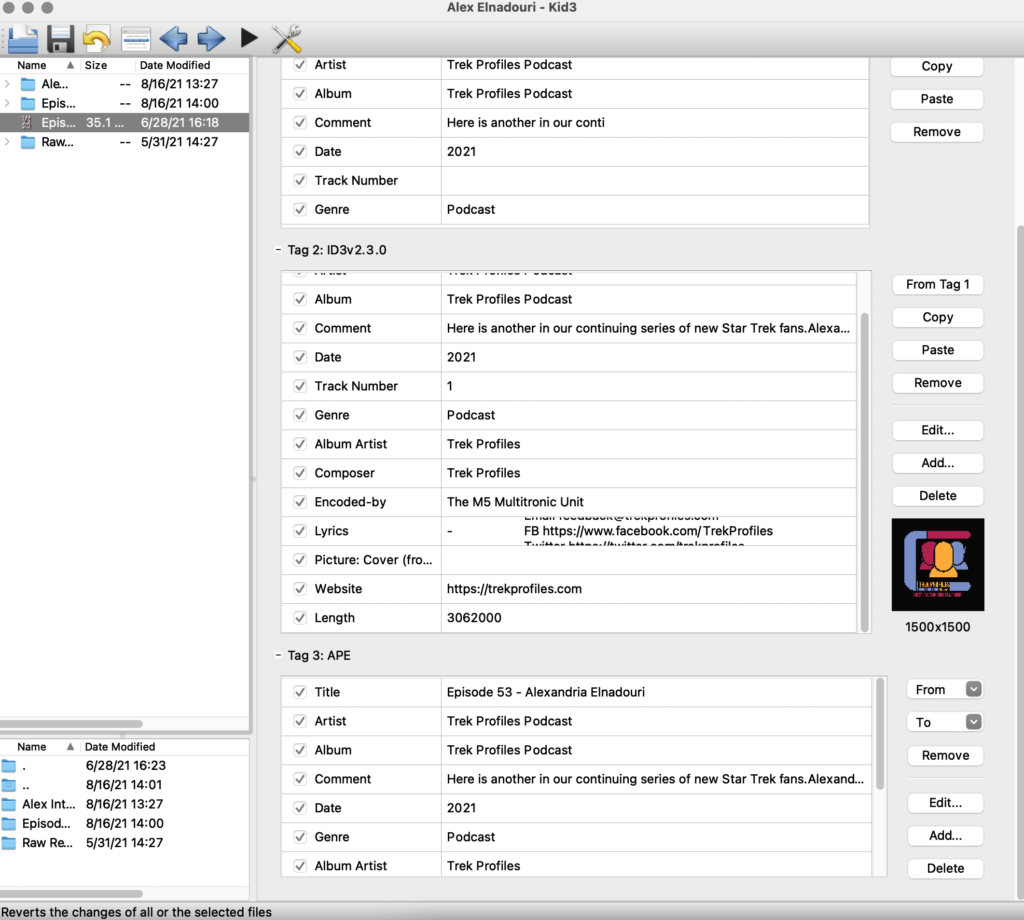This screenshot has width=1024, height=920.
Task: Open Edit... for Tag 2 frames
Action: point(938,430)
